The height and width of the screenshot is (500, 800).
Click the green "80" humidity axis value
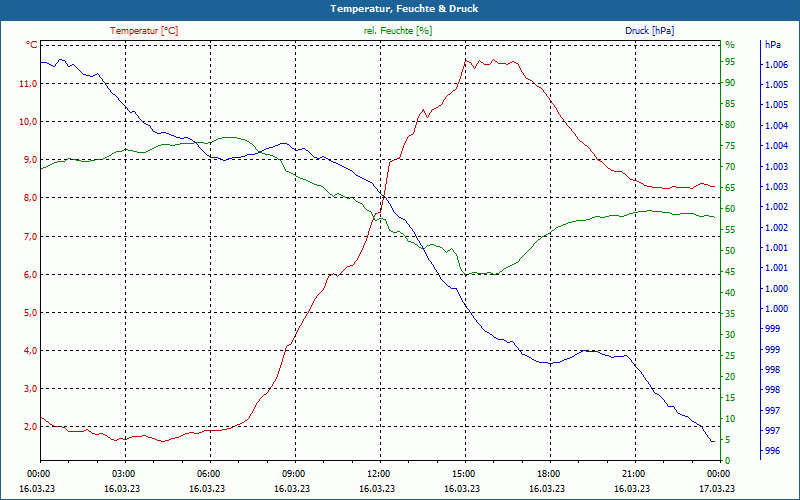tap(730, 124)
